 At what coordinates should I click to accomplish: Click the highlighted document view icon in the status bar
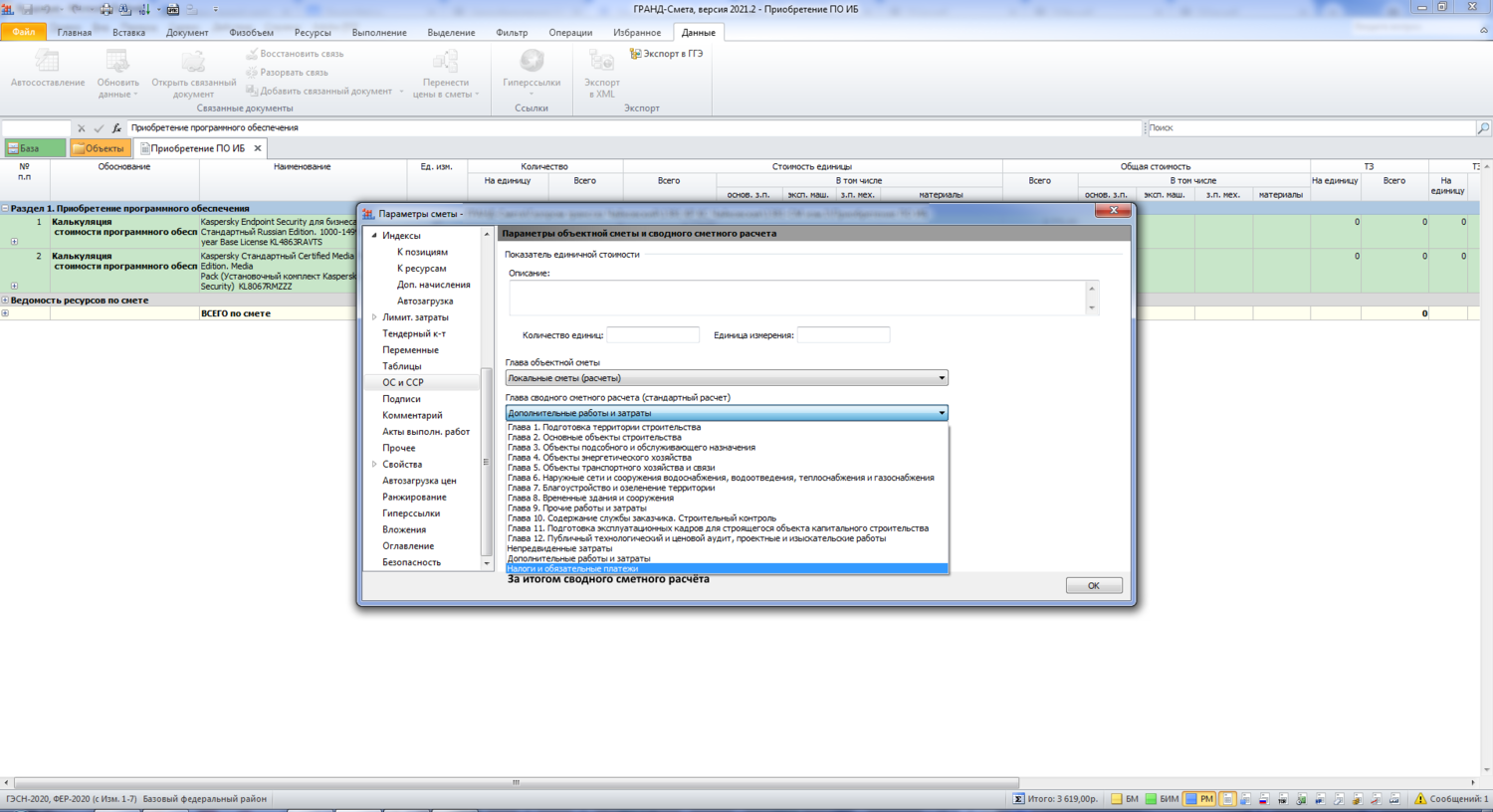(1227, 799)
